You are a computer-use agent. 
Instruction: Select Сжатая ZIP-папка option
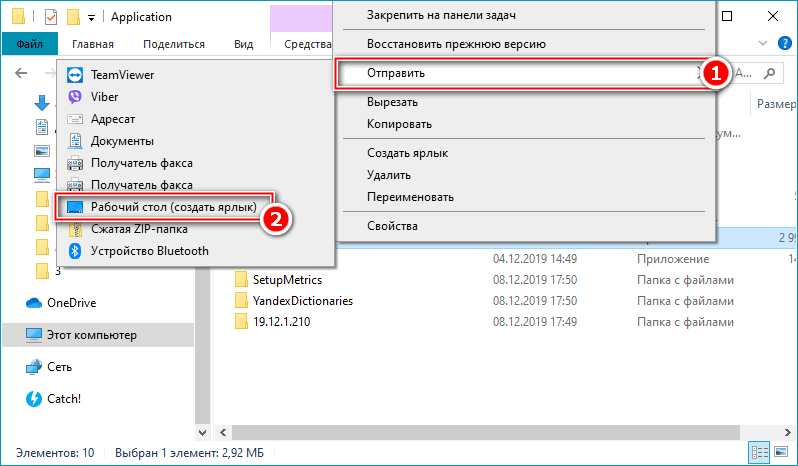[137, 229]
